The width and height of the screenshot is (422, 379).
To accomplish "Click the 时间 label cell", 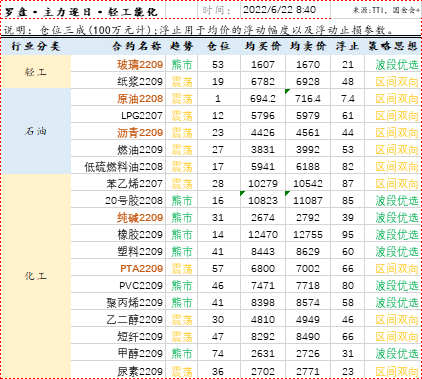I will coord(219,10).
